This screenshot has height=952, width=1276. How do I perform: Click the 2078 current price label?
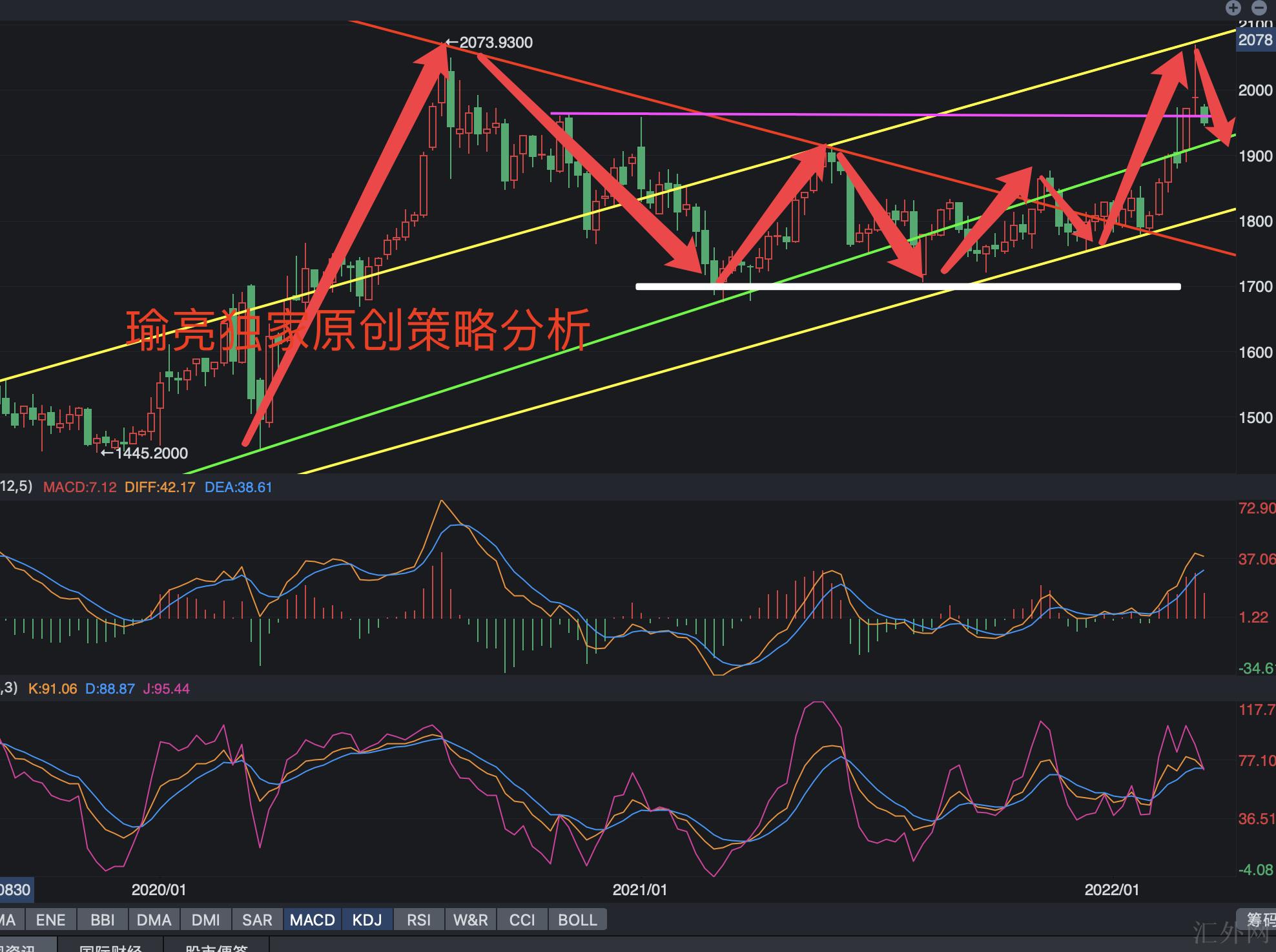pos(1255,40)
